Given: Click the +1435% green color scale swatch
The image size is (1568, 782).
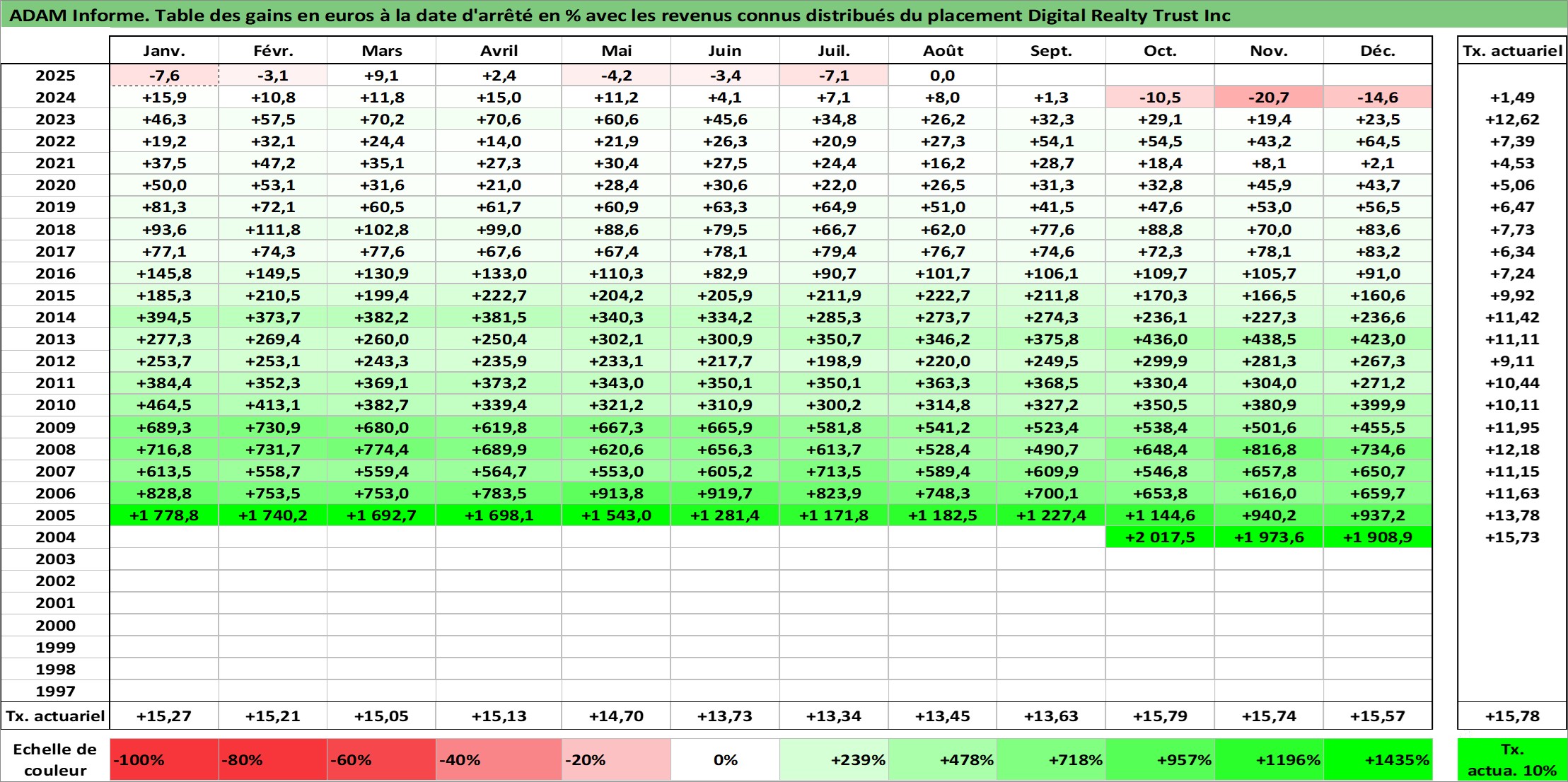Looking at the screenshot, I should click(1378, 759).
